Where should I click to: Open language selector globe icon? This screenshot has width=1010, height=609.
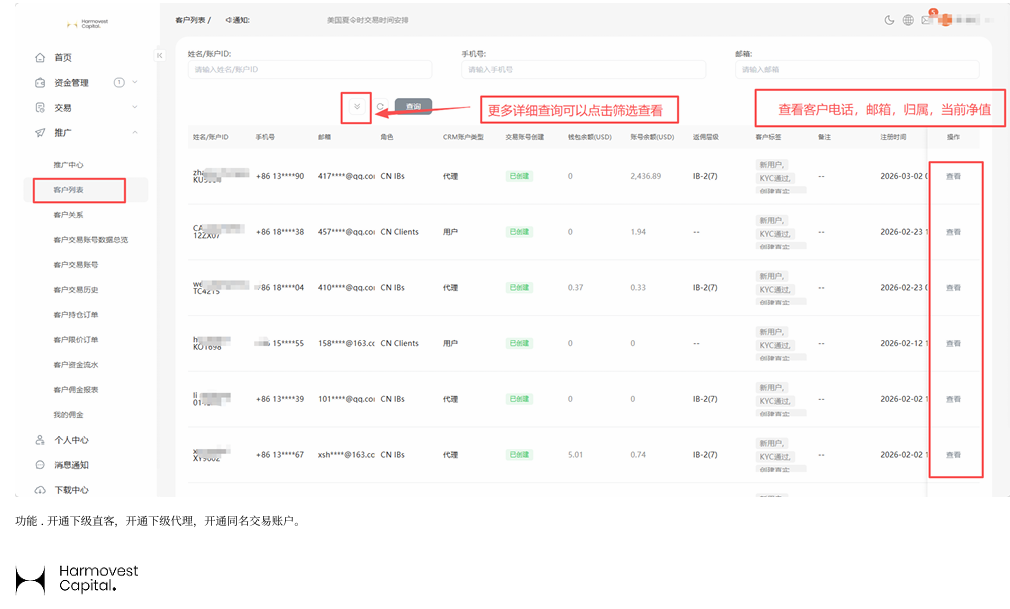click(908, 20)
